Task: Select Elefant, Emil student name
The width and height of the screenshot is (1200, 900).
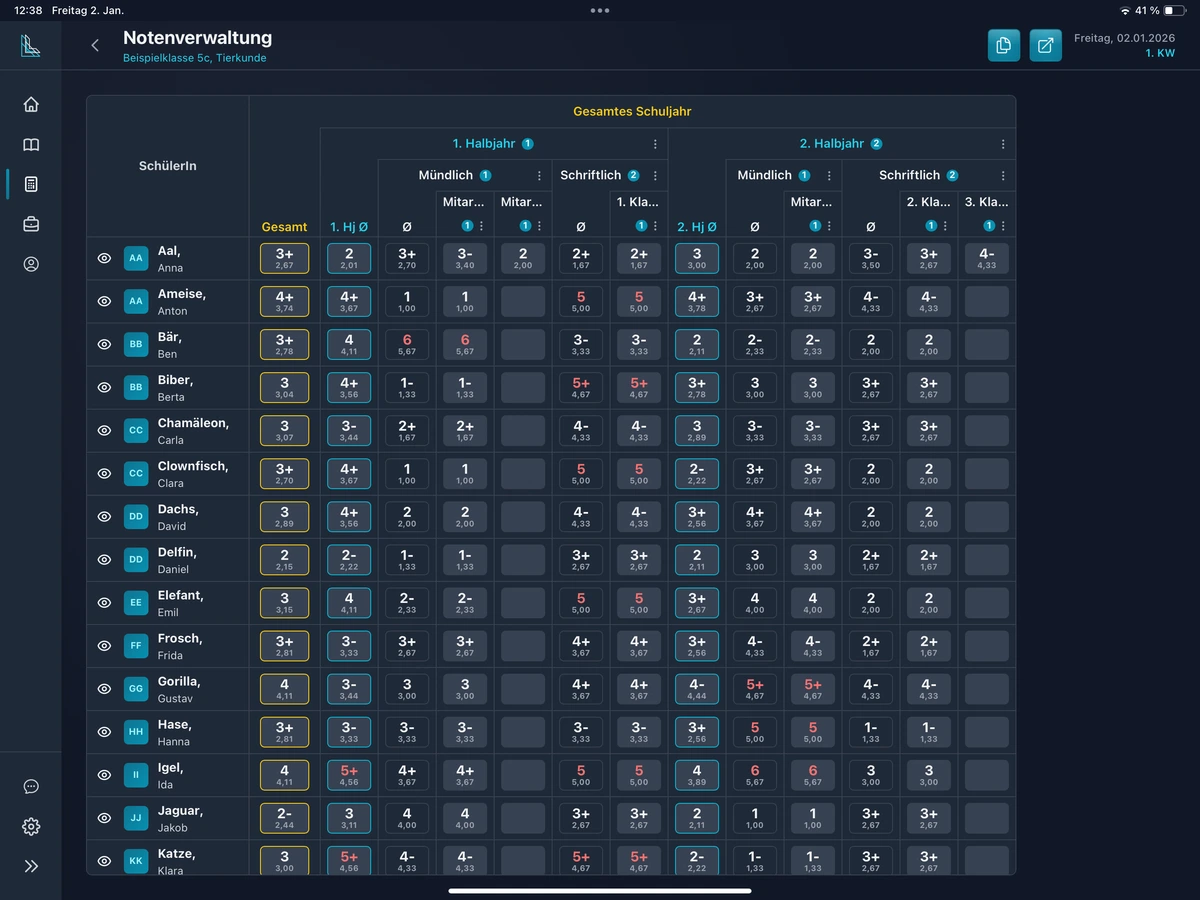Action: 181,602
